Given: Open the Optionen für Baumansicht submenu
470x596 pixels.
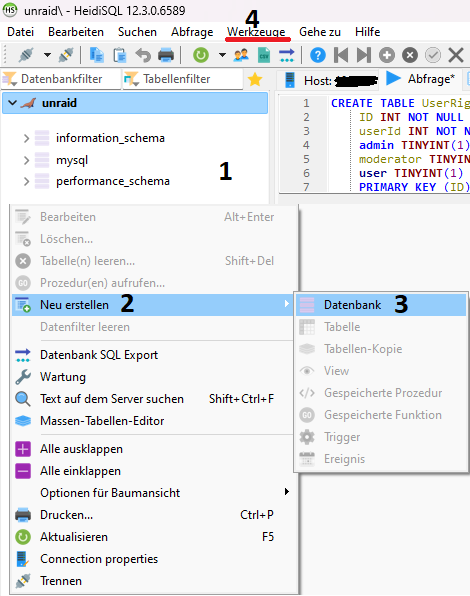Looking at the screenshot, I should click(152, 493).
